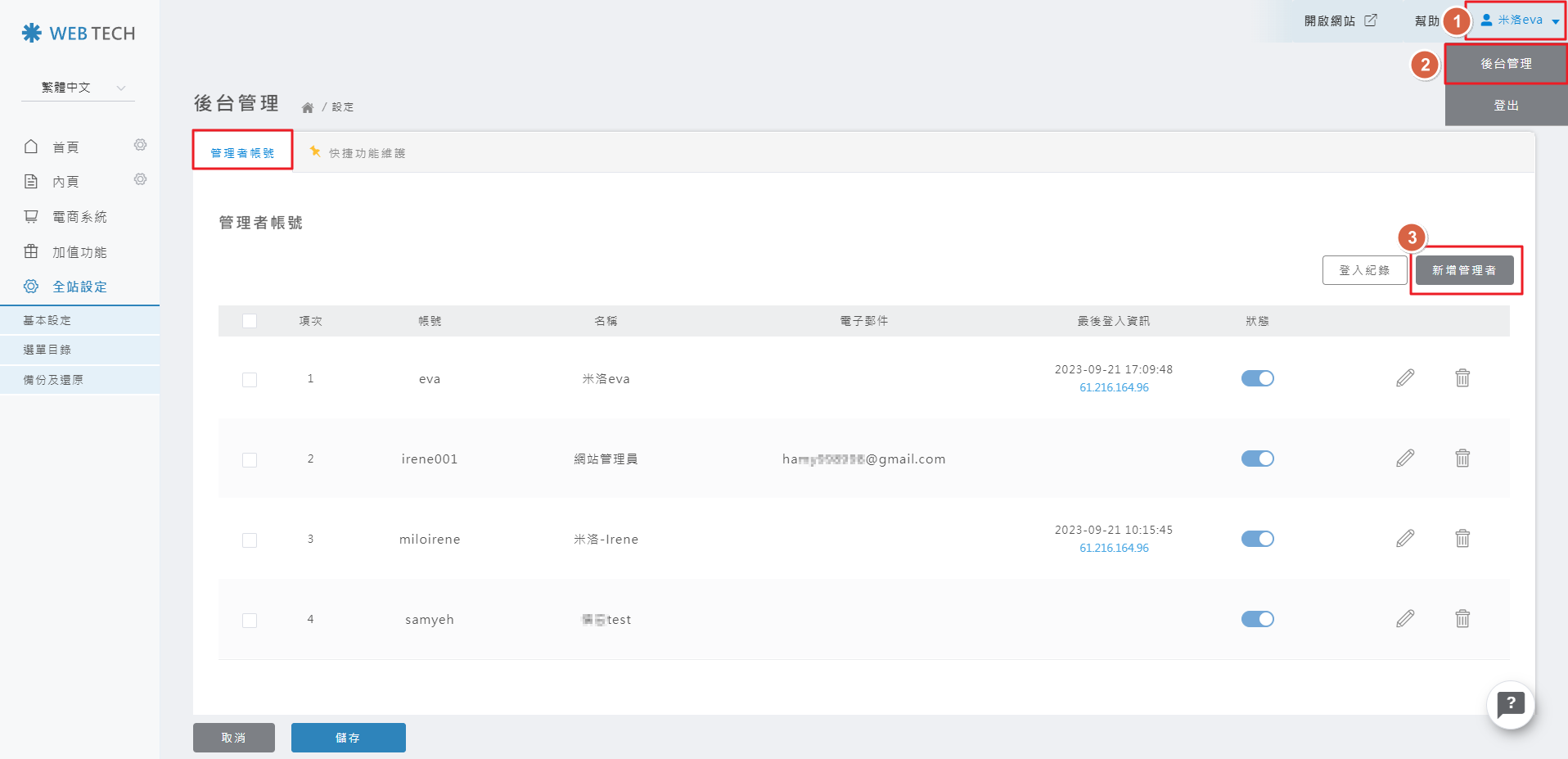Open the help chat bubble icon
The image size is (1568, 759).
pos(1510,704)
